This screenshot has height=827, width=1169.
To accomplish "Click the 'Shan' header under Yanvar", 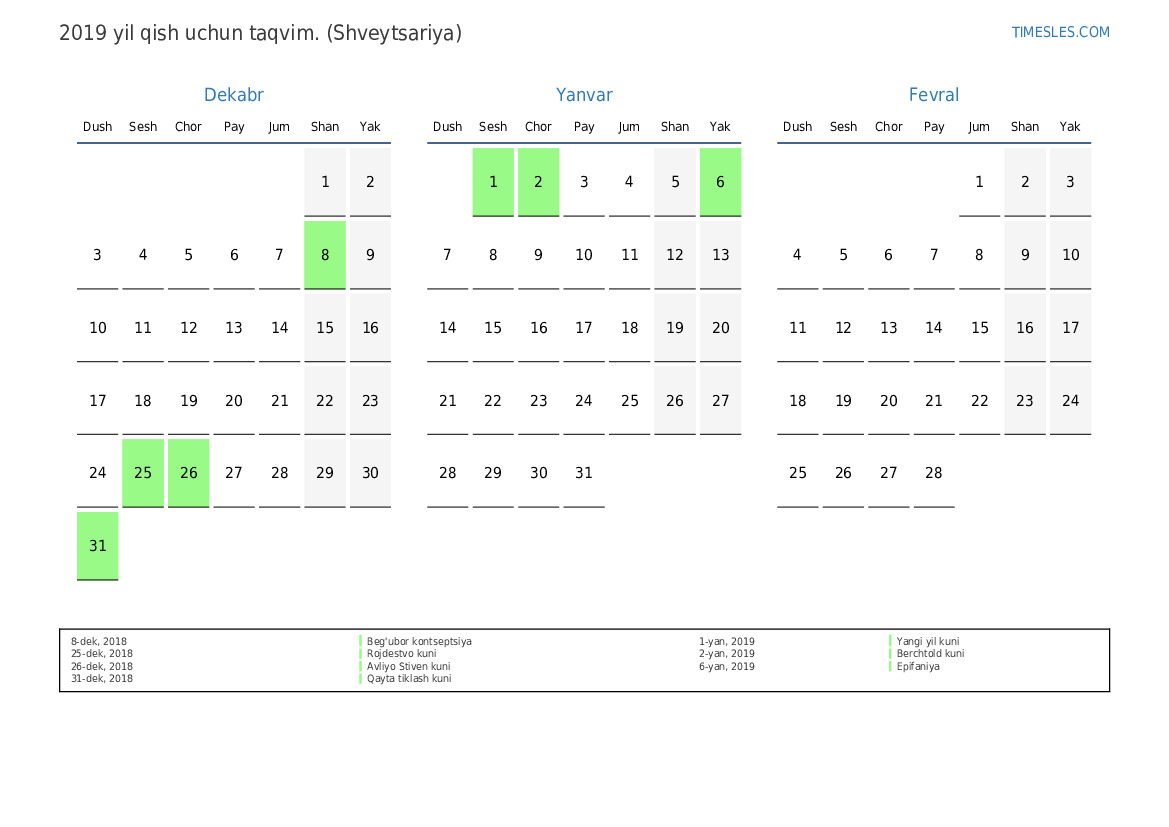I will click(x=675, y=127).
